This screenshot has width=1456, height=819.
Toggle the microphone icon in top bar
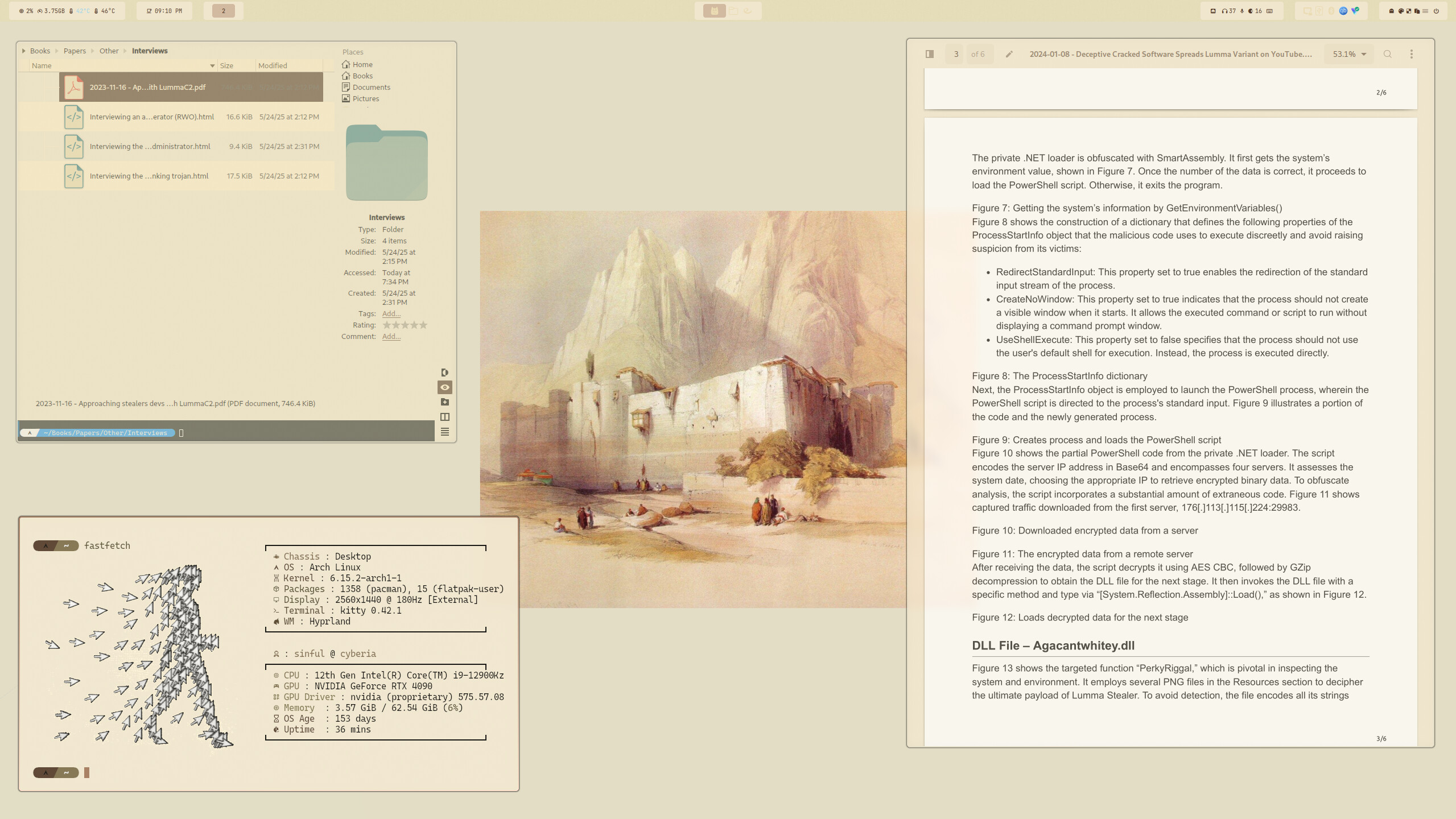1242,11
